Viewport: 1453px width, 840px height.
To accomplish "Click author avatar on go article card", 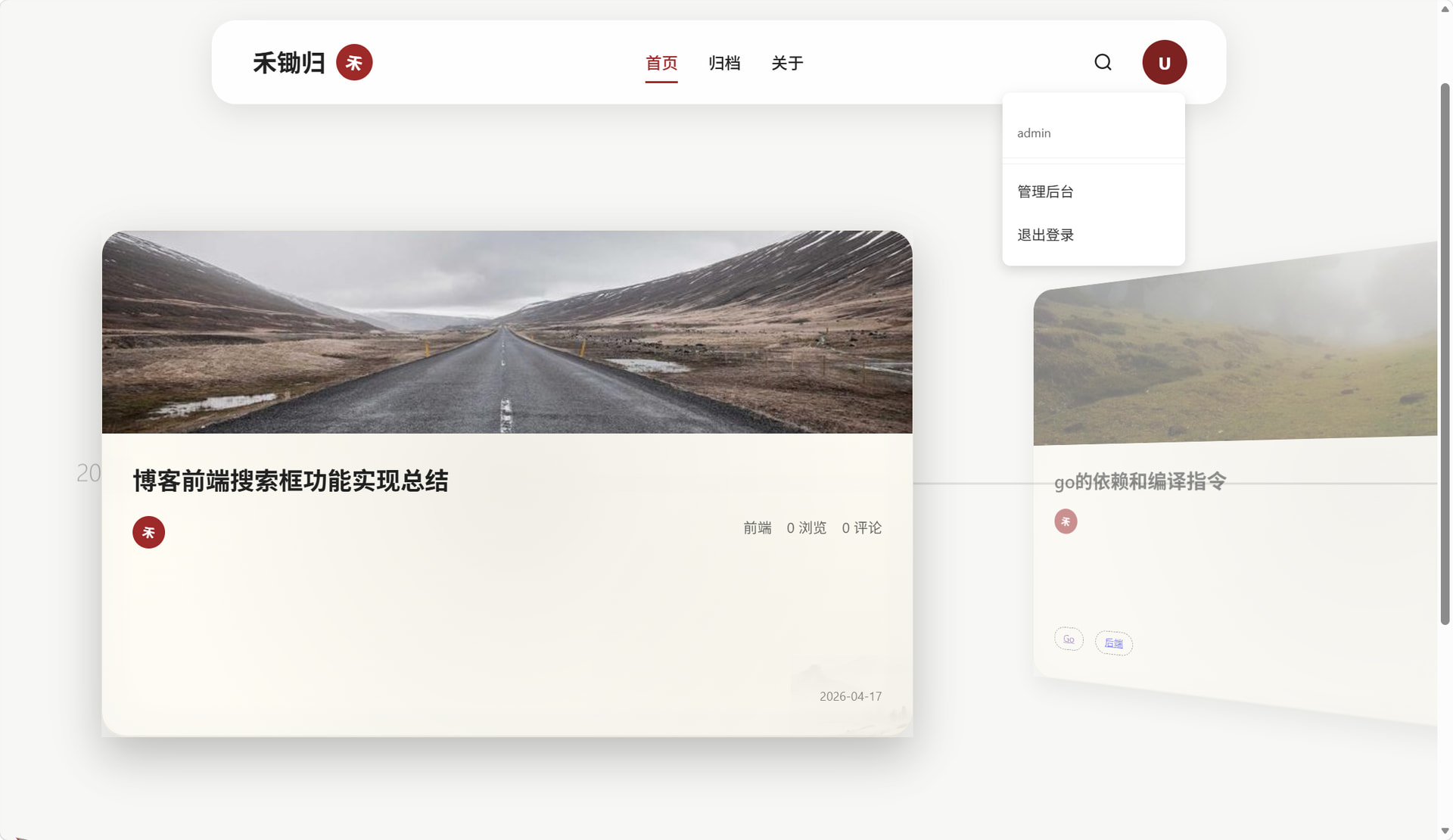I will [1066, 521].
